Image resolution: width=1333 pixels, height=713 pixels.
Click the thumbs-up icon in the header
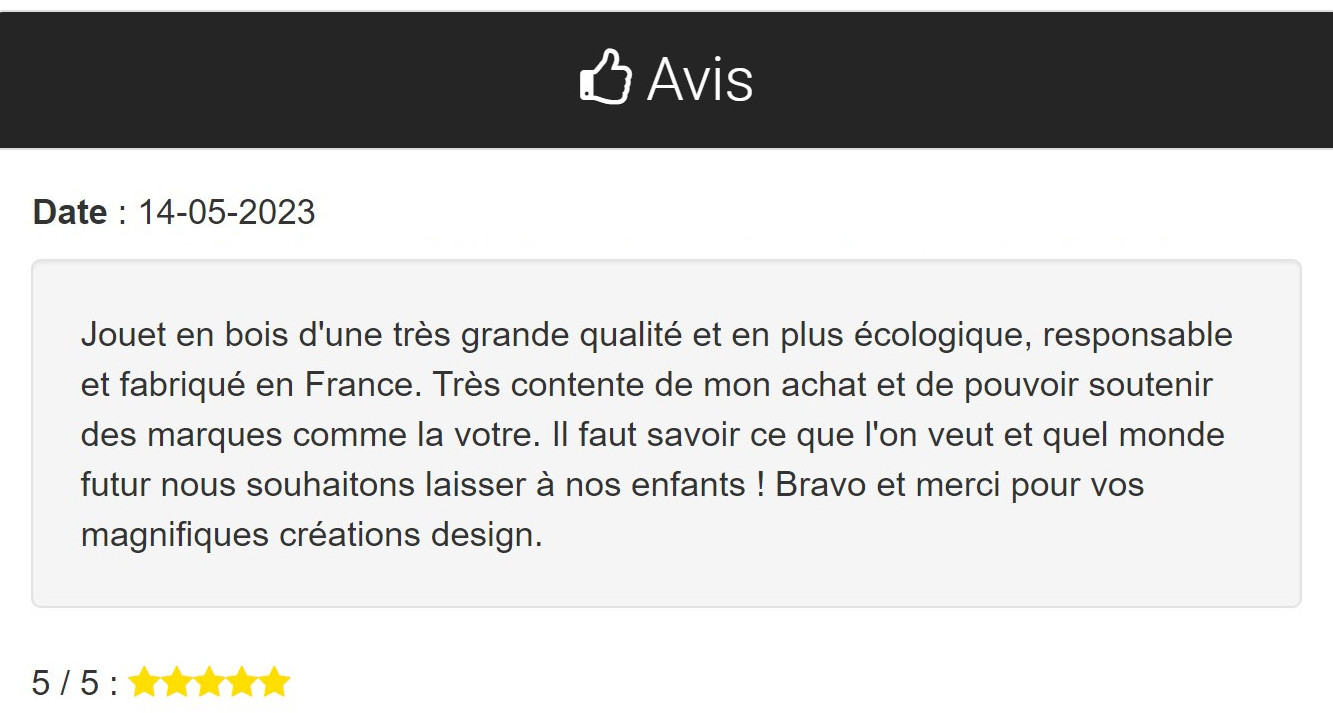(606, 78)
